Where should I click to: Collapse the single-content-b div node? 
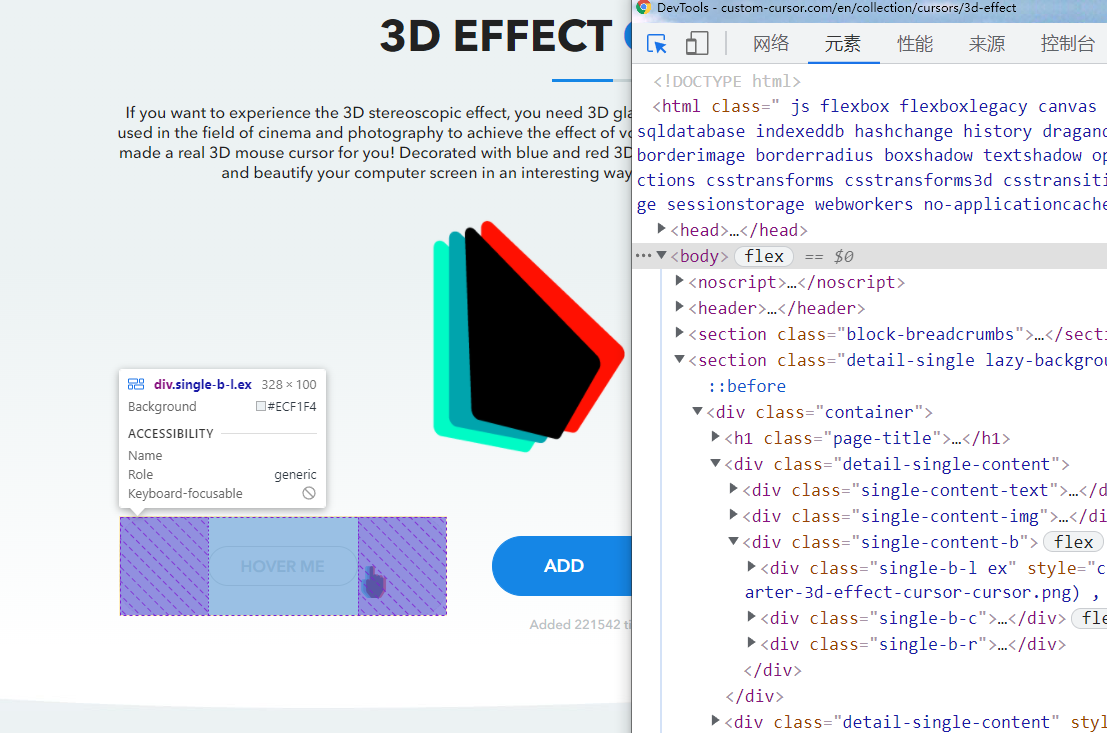734,541
